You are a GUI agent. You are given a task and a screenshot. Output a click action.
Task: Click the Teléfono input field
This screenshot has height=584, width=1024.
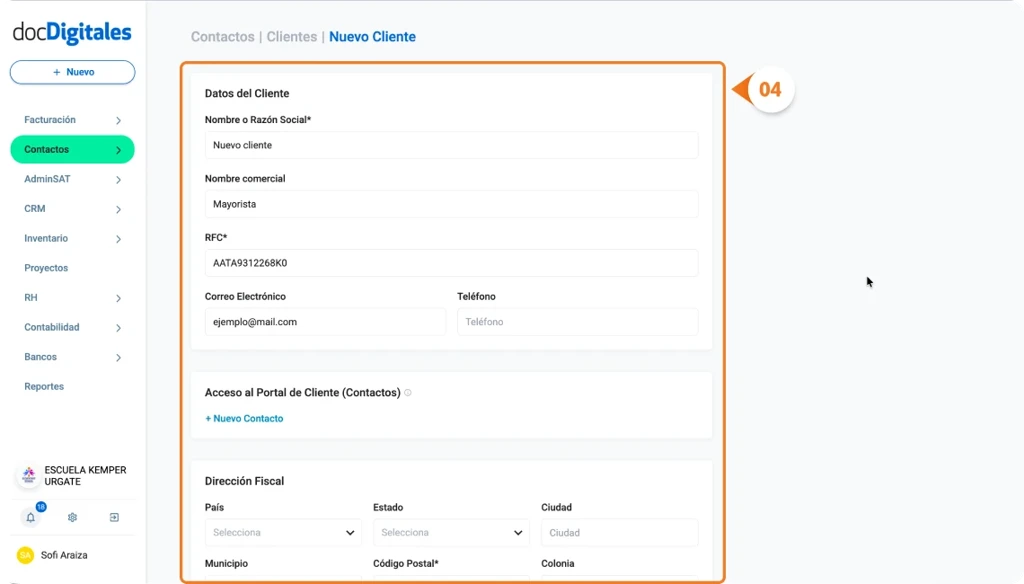point(577,321)
